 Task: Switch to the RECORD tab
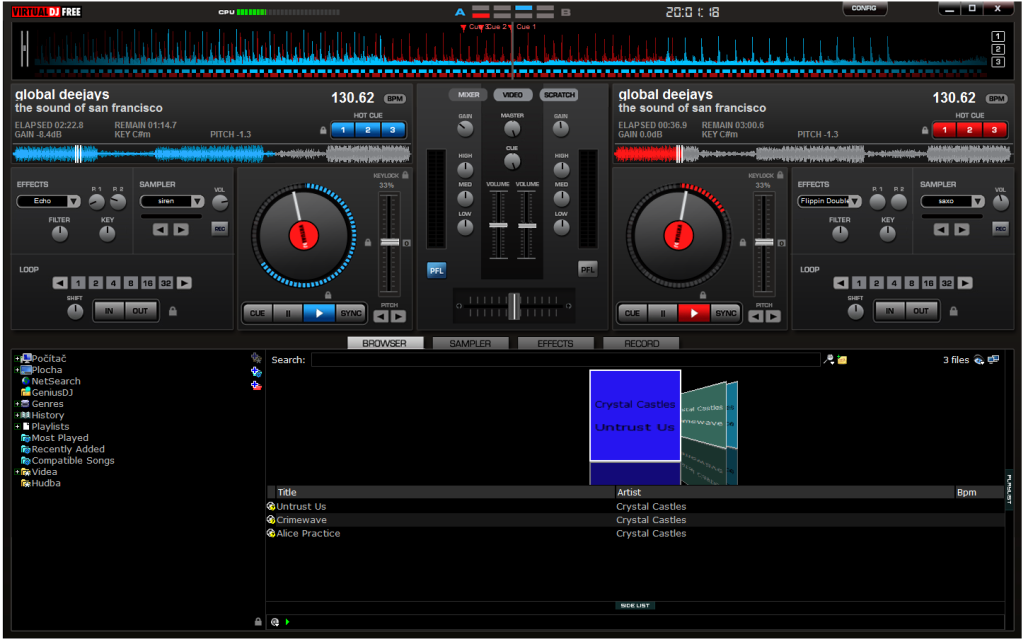[641, 344]
